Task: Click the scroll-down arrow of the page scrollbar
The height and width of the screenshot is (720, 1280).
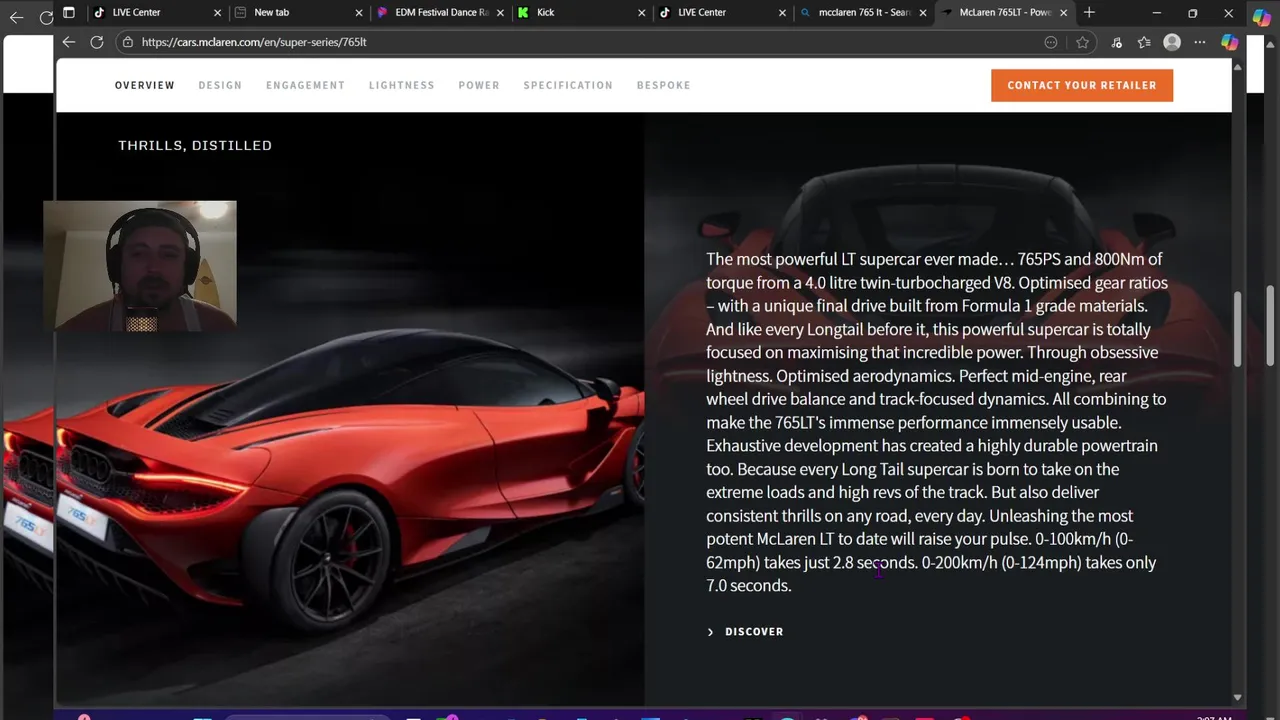Action: click(1237, 697)
